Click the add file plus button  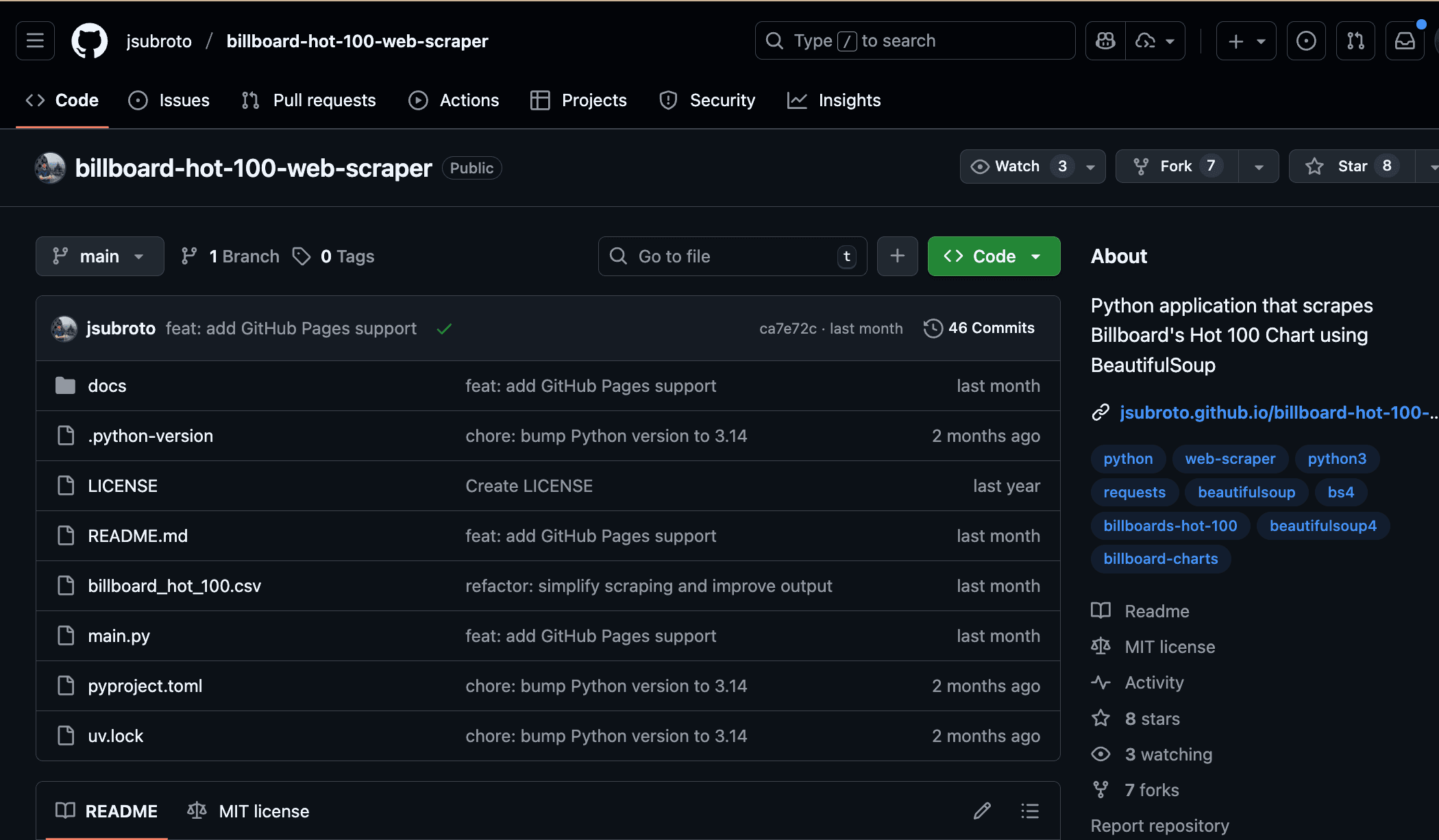[x=897, y=256]
